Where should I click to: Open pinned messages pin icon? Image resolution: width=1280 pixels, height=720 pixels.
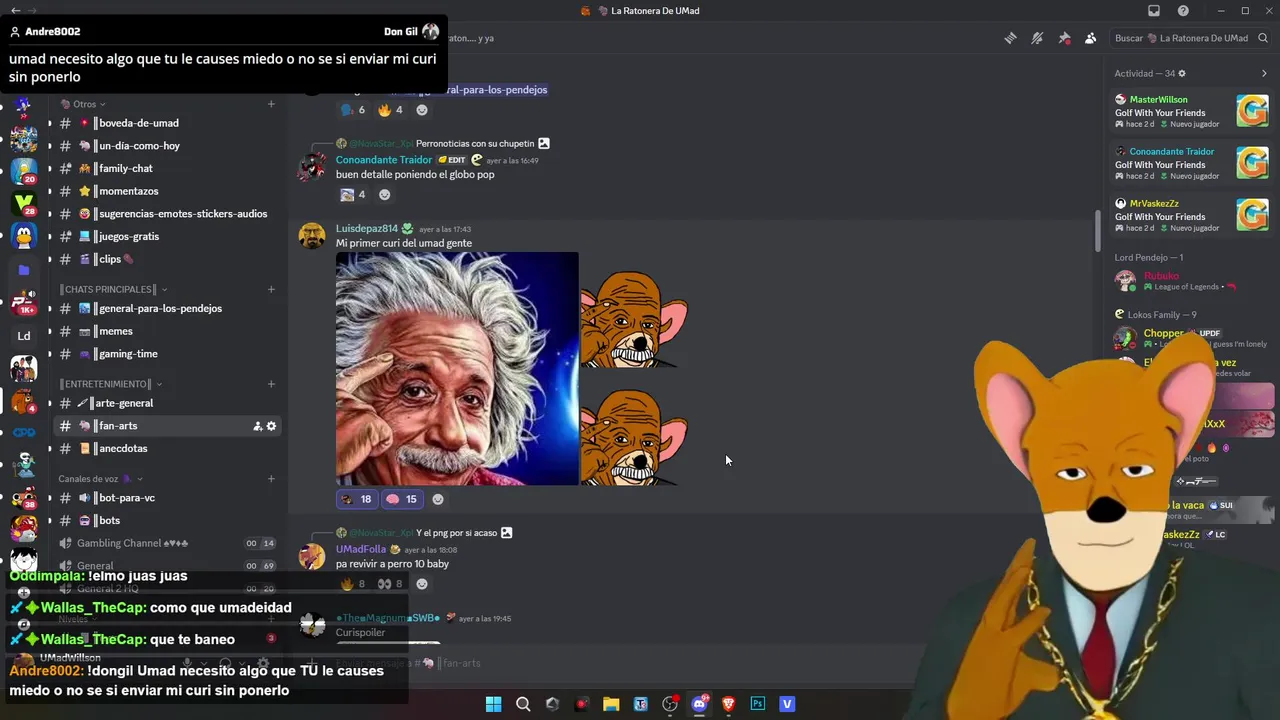[x=1064, y=38]
